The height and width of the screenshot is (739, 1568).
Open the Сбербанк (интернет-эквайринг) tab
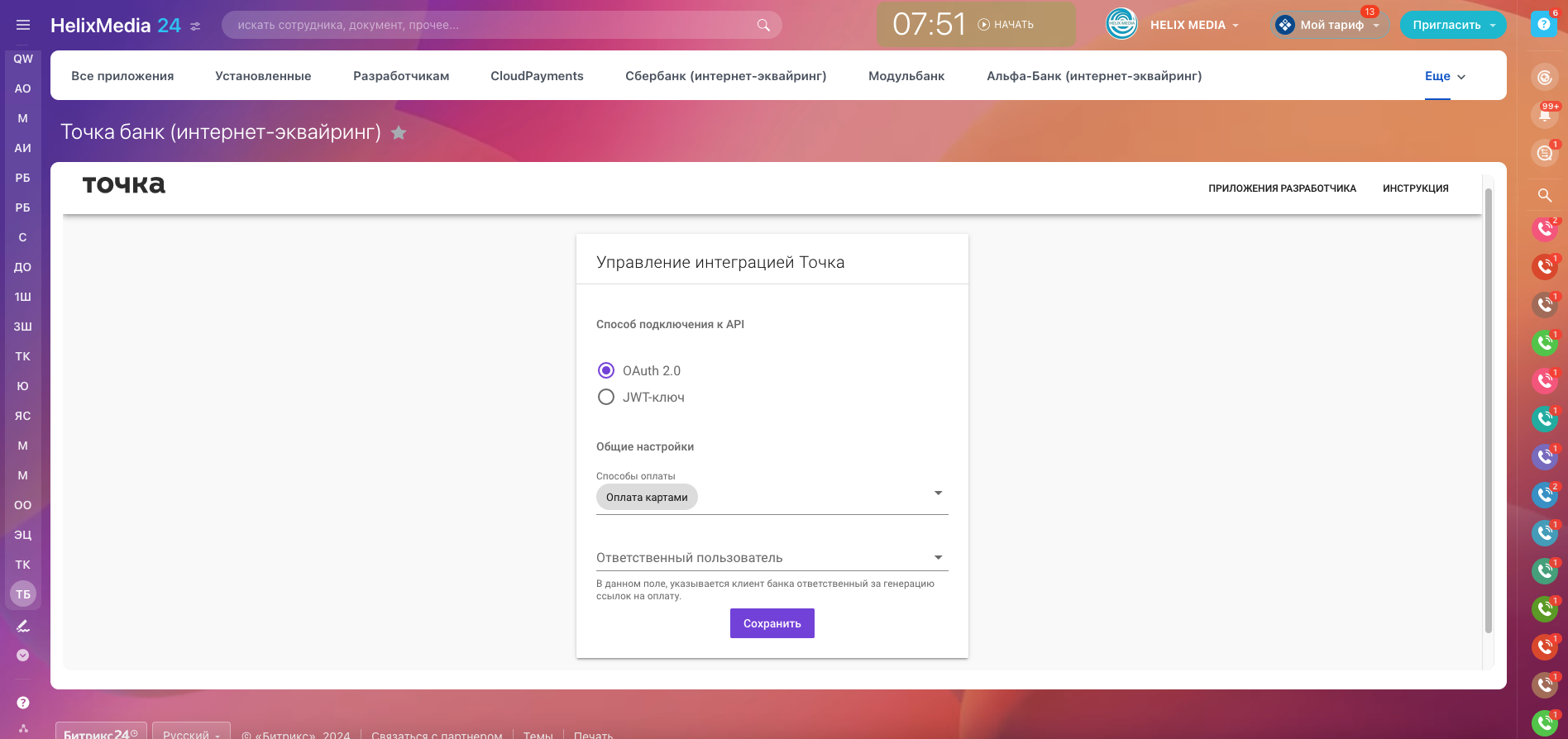[725, 76]
